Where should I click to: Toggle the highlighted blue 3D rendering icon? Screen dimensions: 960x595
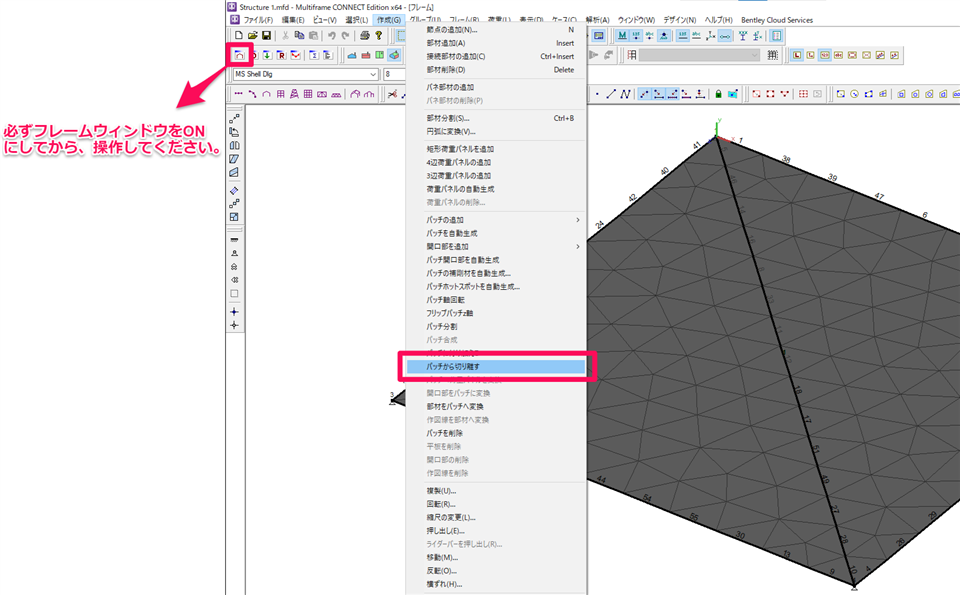click(394, 55)
